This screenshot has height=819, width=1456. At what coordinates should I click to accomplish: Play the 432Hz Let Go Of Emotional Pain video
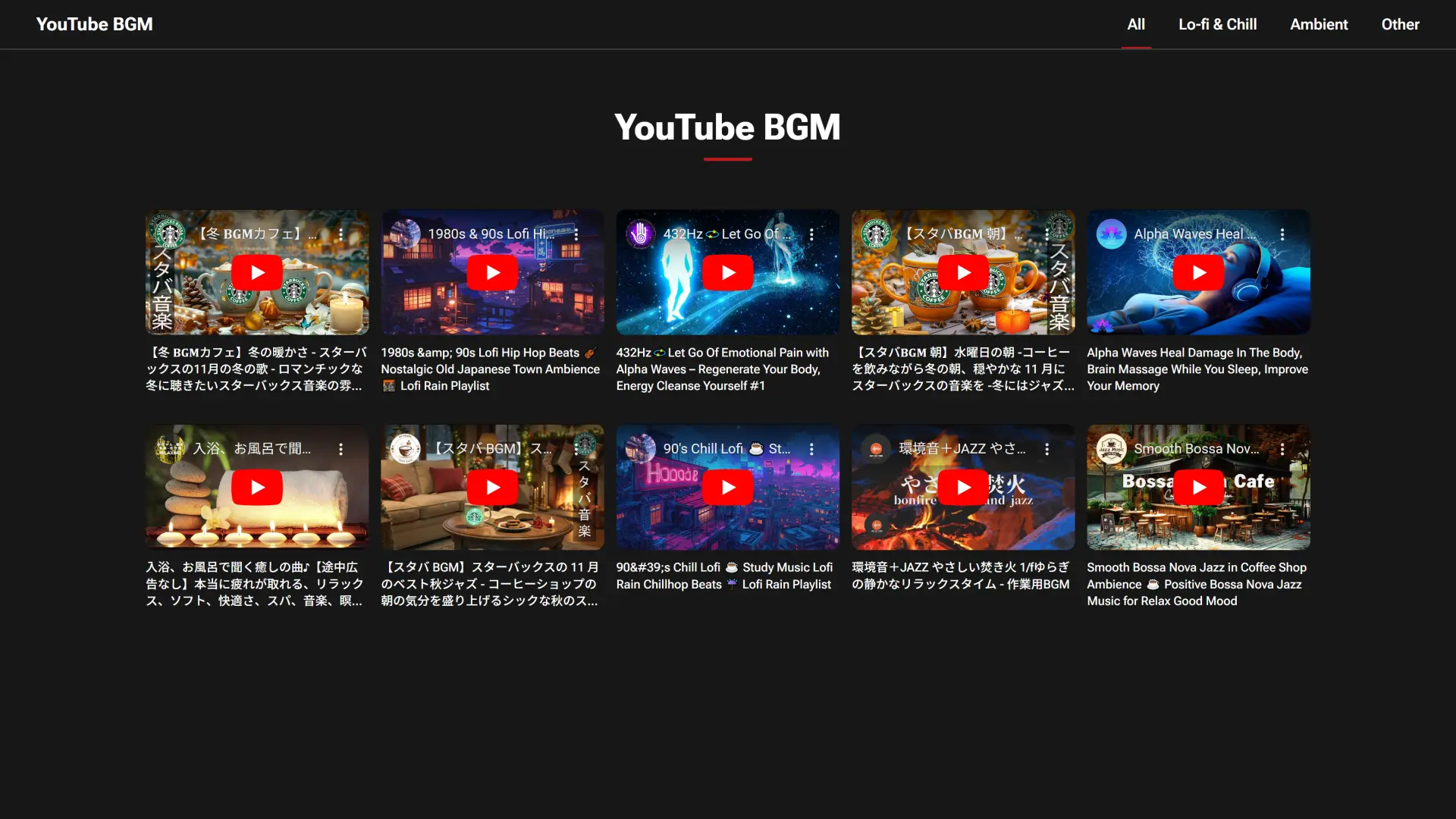coord(728,273)
